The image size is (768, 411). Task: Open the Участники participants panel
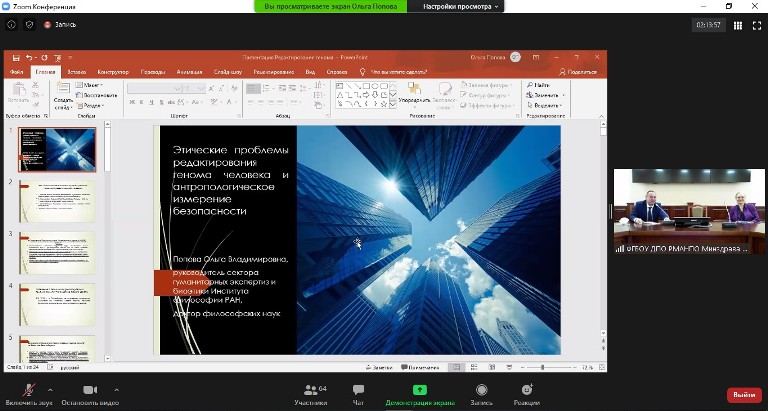click(309, 390)
